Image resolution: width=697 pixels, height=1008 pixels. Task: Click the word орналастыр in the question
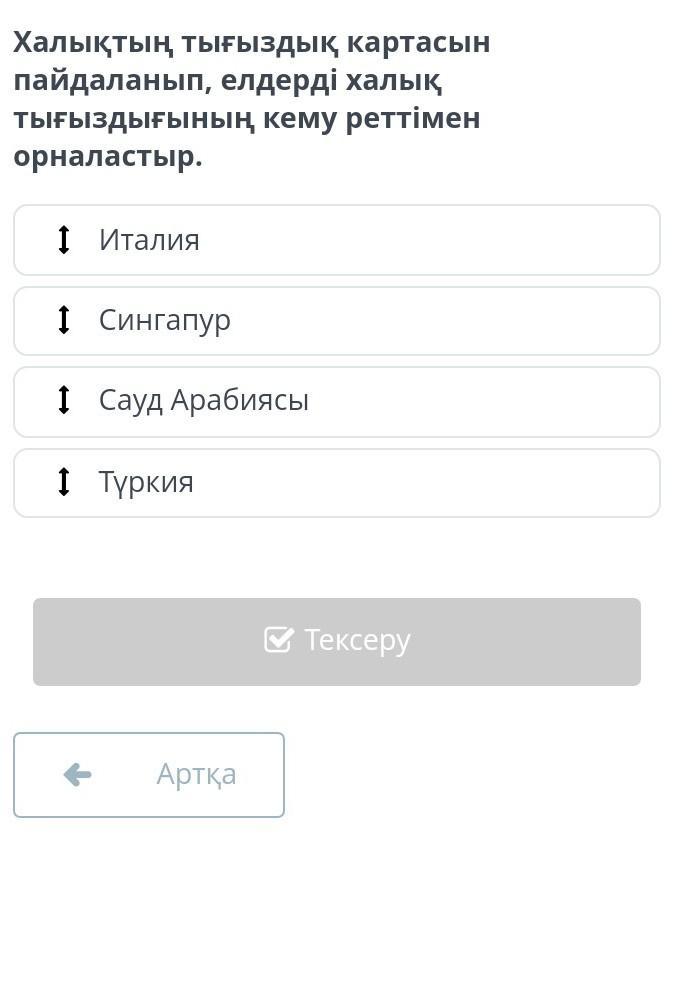pos(108,157)
